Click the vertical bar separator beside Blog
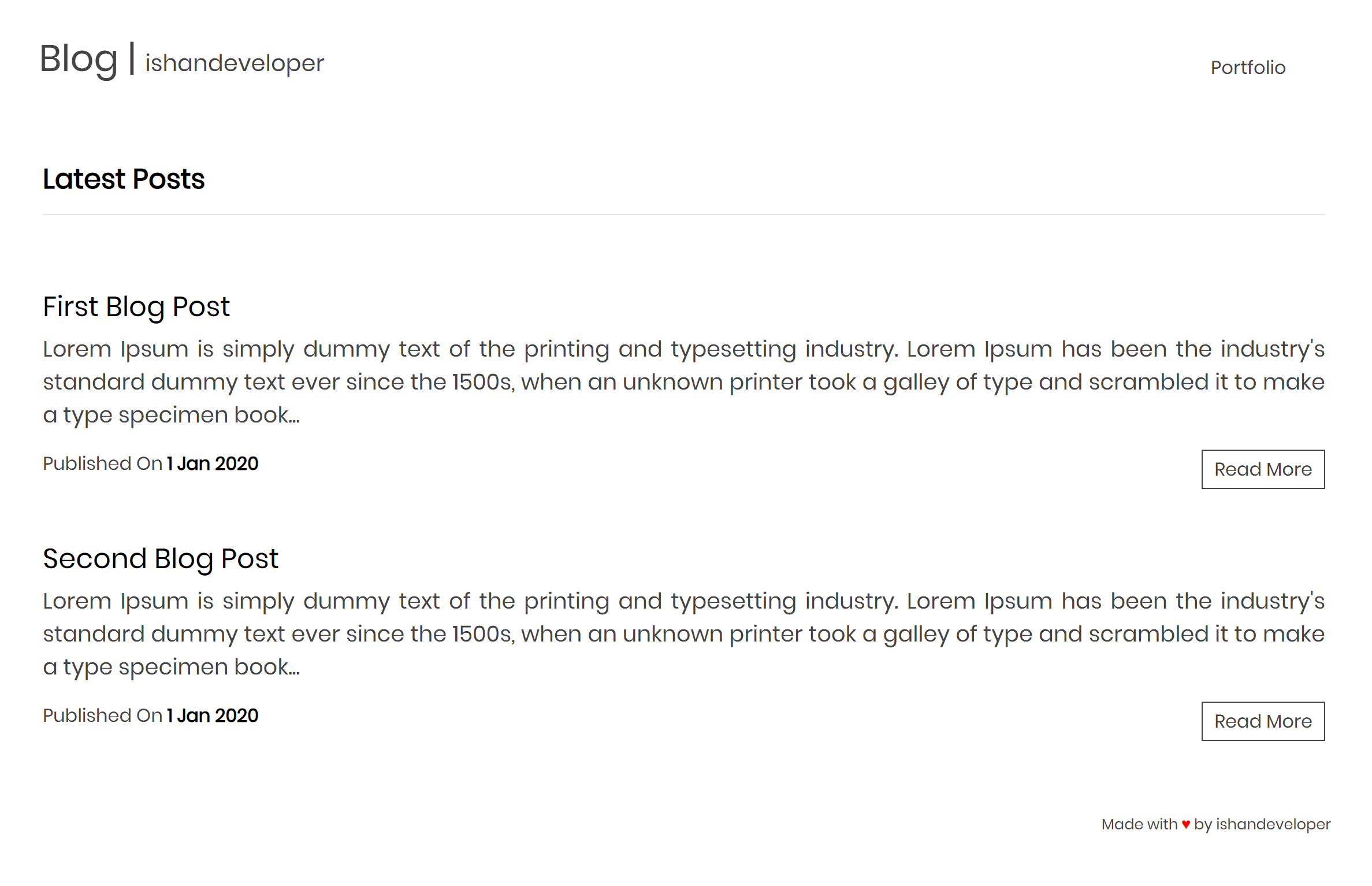This screenshot has width=1372, height=886. pos(132,58)
